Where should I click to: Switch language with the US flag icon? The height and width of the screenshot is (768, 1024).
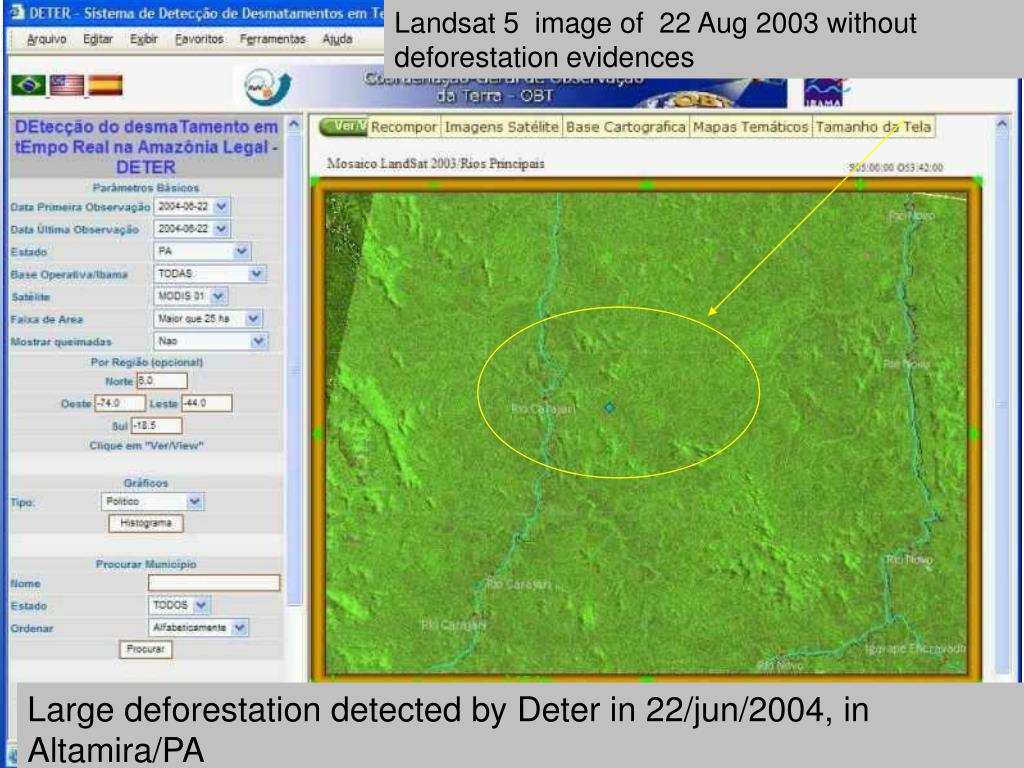point(67,86)
